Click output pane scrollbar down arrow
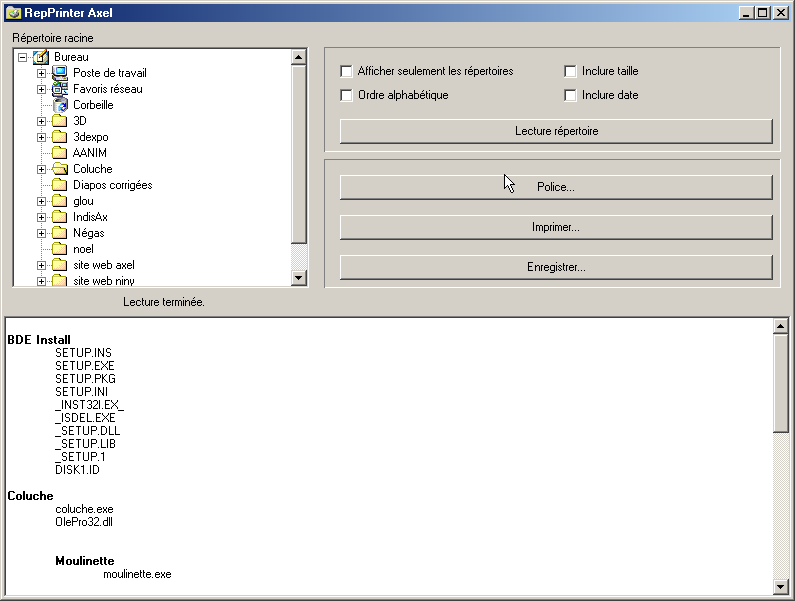 (781, 587)
